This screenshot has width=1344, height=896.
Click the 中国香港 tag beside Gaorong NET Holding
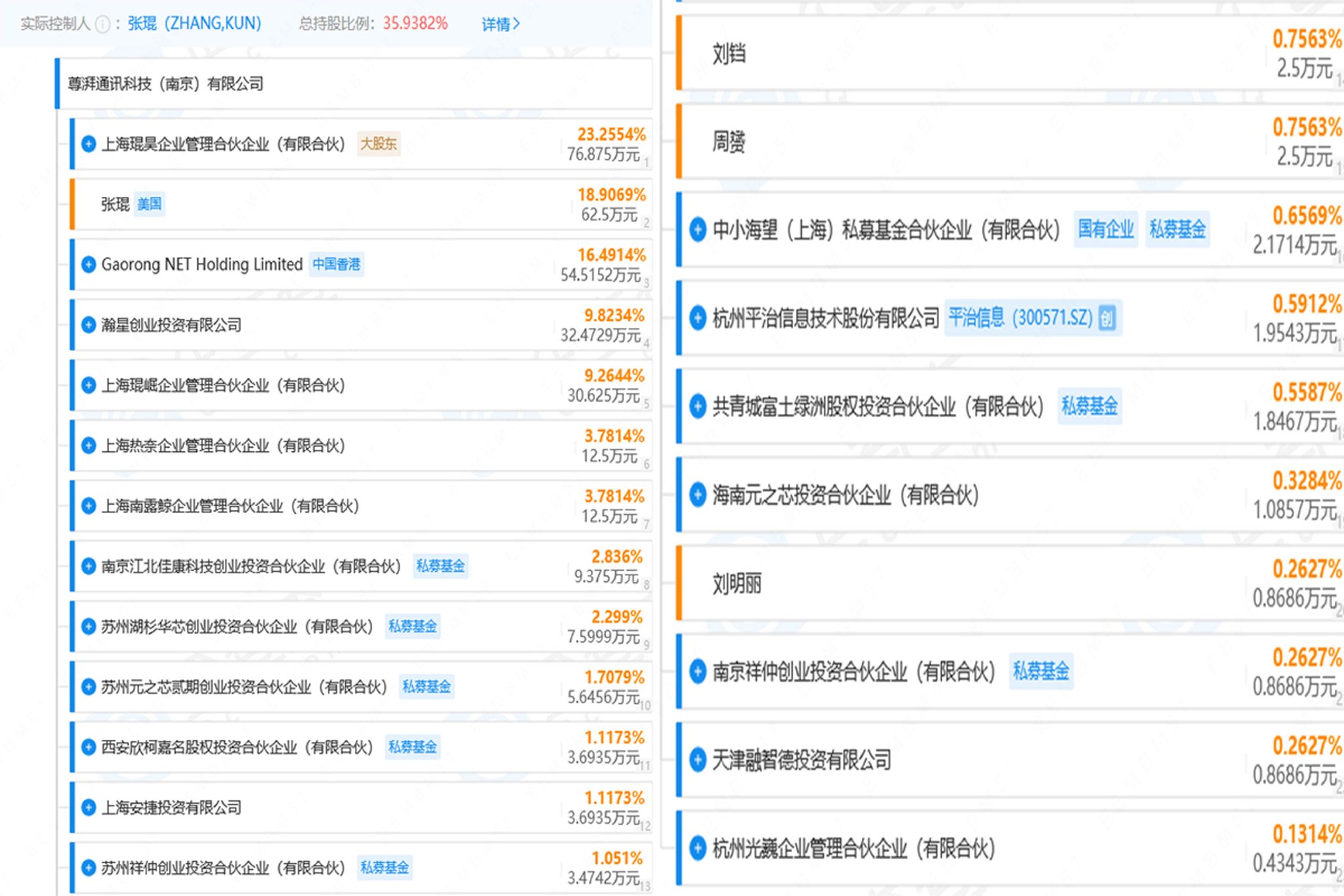tap(337, 265)
